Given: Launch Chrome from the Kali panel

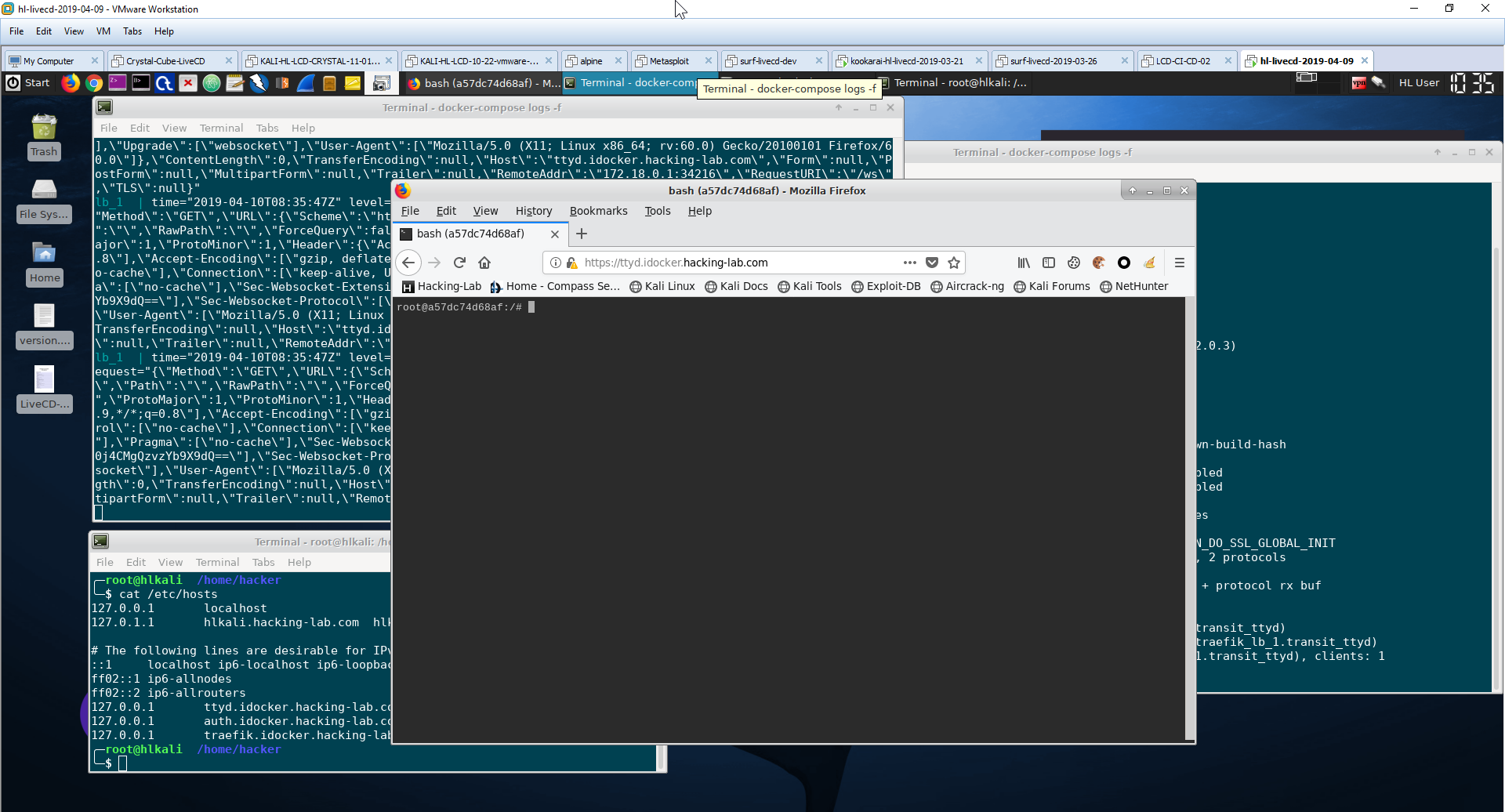Looking at the screenshot, I should (x=94, y=82).
